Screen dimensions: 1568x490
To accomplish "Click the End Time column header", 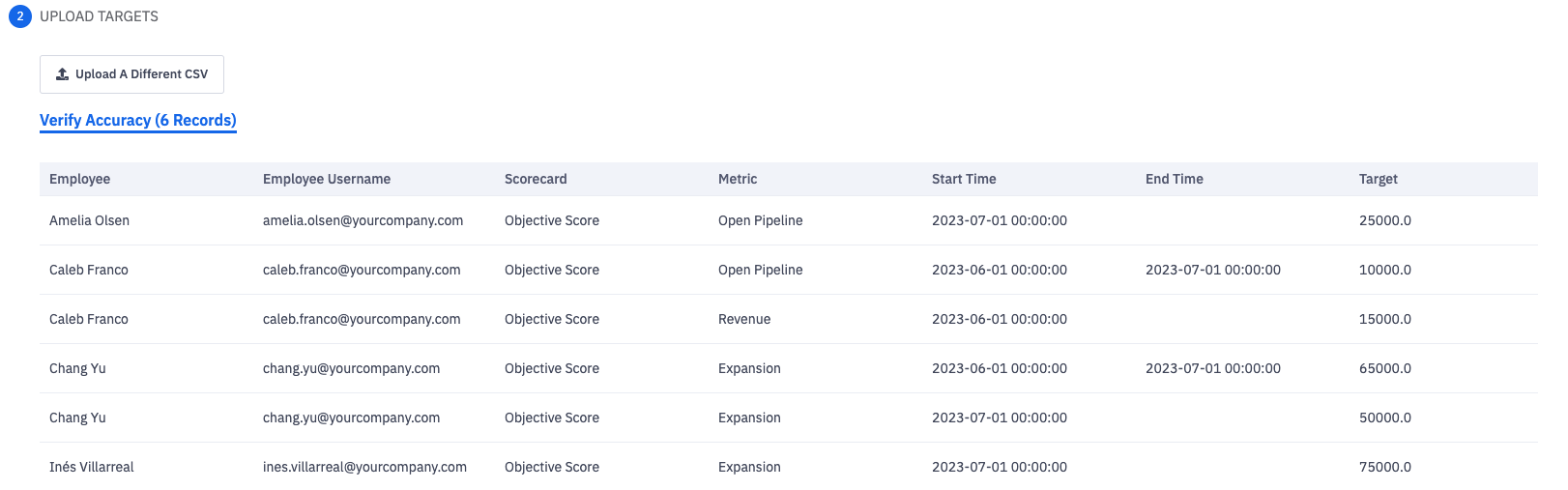I will pyautogui.click(x=1175, y=179).
